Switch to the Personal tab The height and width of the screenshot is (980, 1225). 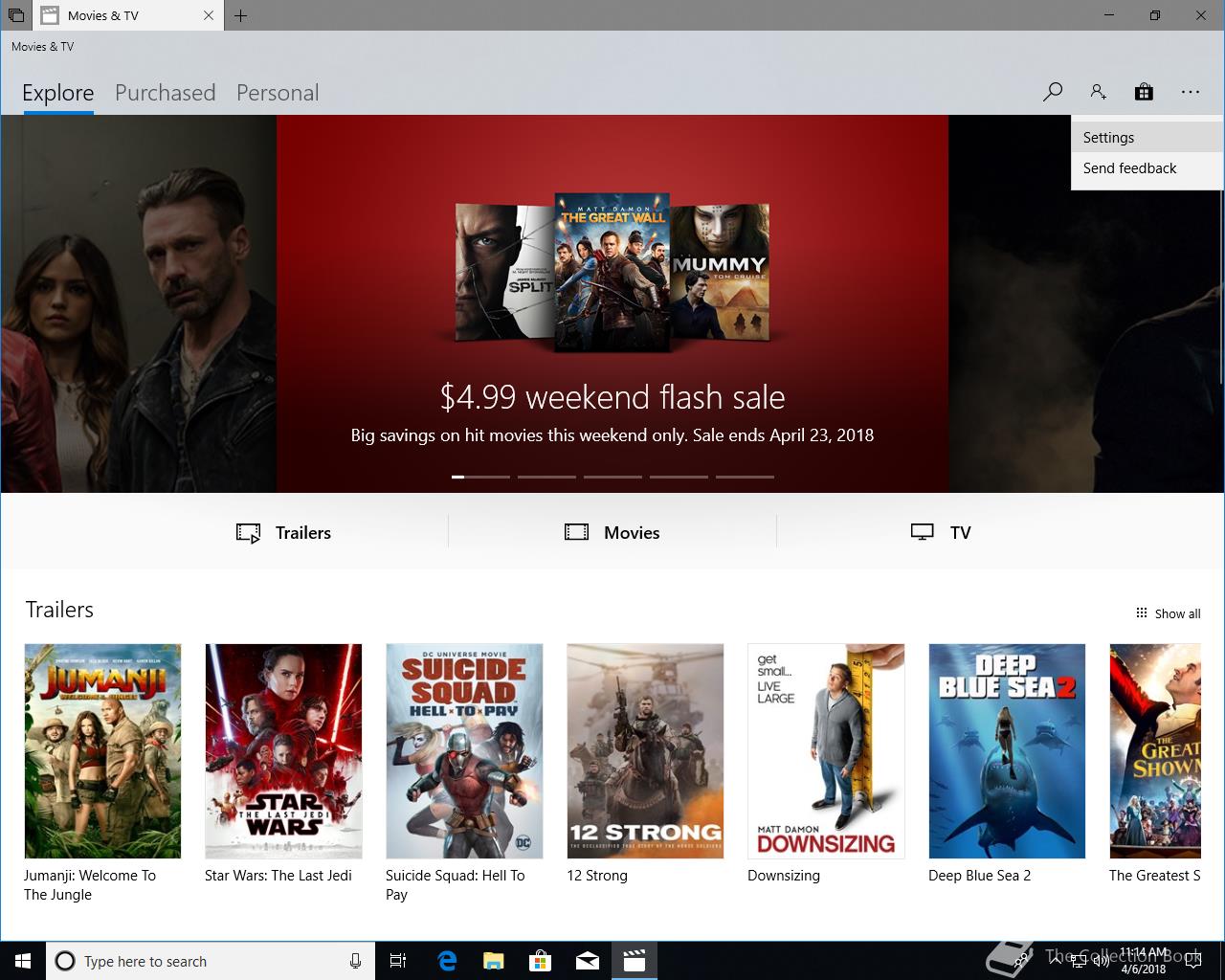coord(278,93)
